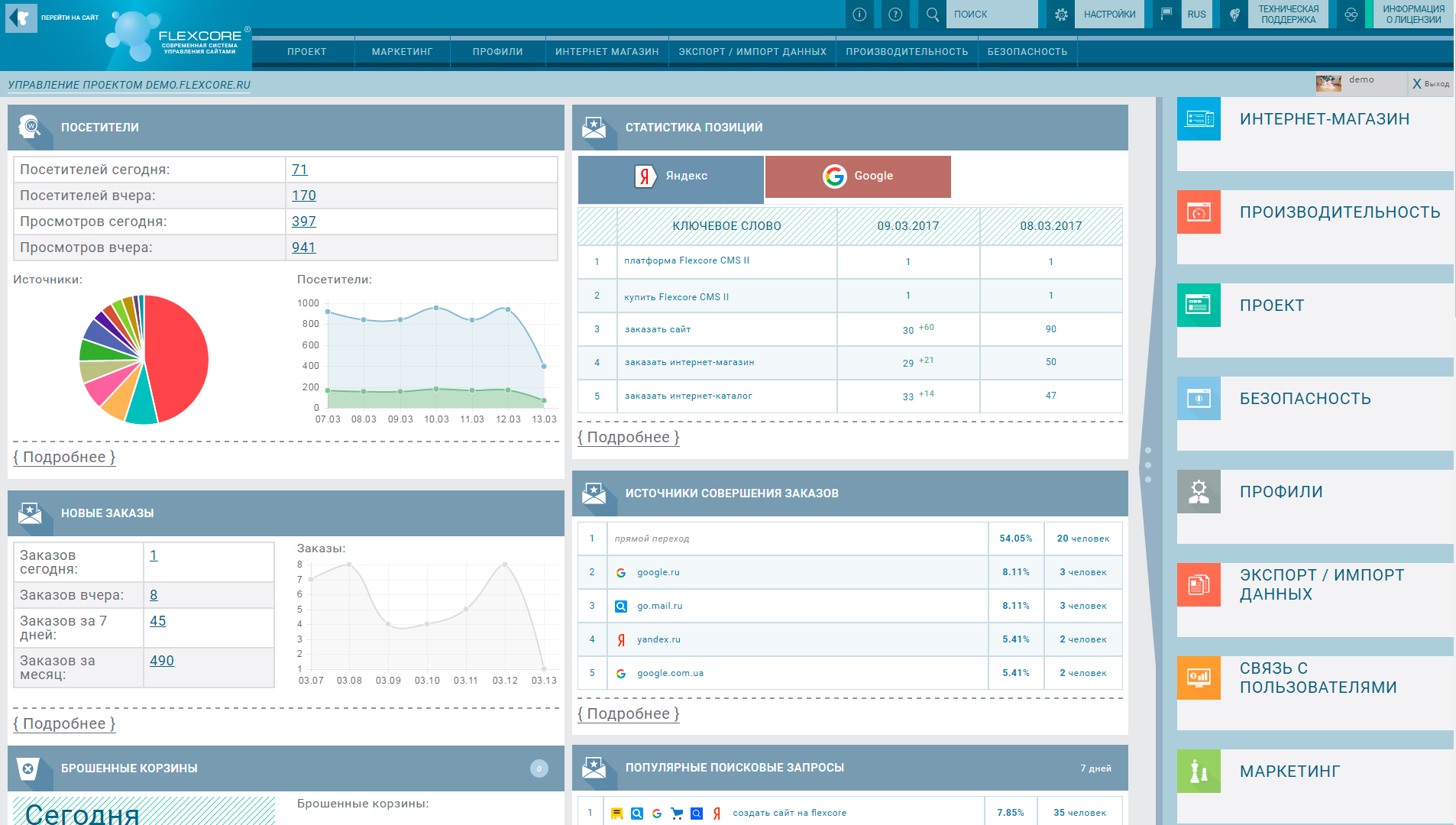Screen dimensions: 1456x825
Task: Click the Выход logout button
Action: pyautogui.click(x=1431, y=84)
